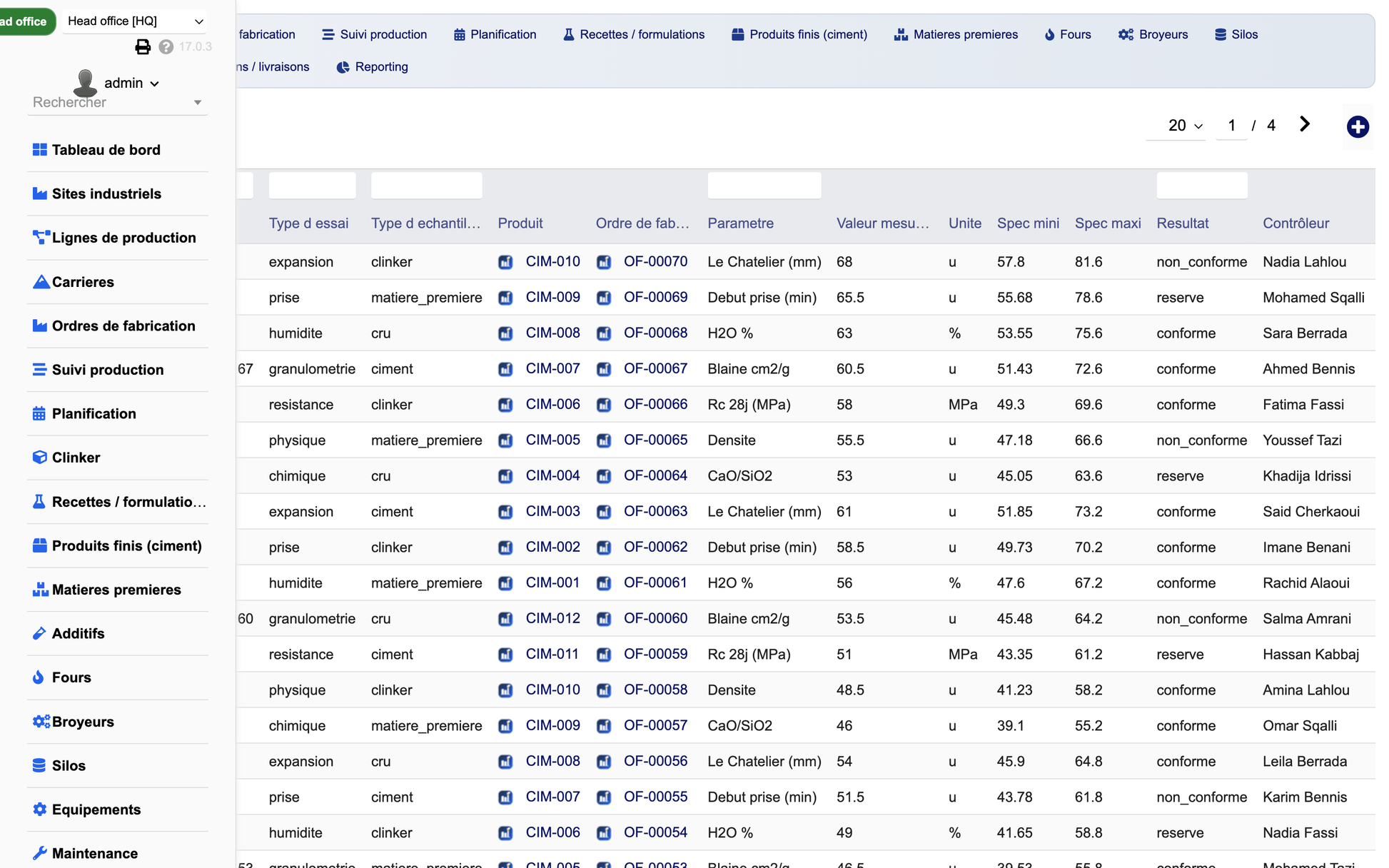Click the plus add record button
This screenshot has height=868, width=1389.
click(1358, 127)
